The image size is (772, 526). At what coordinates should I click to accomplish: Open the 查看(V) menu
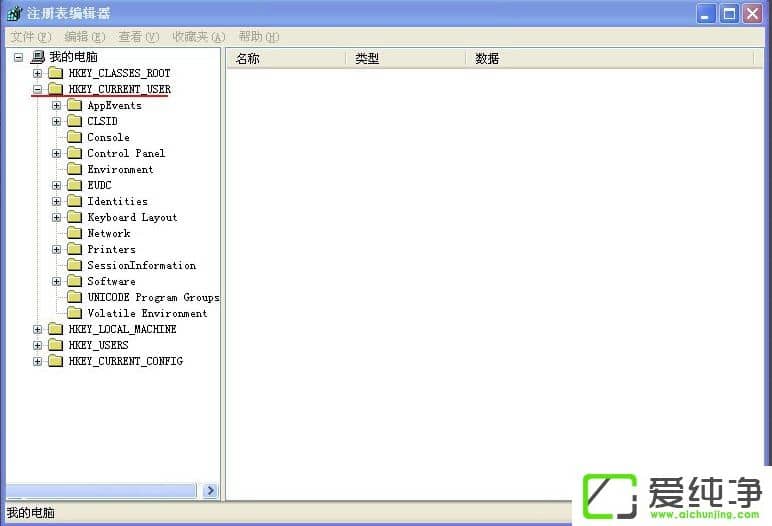(139, 37)
